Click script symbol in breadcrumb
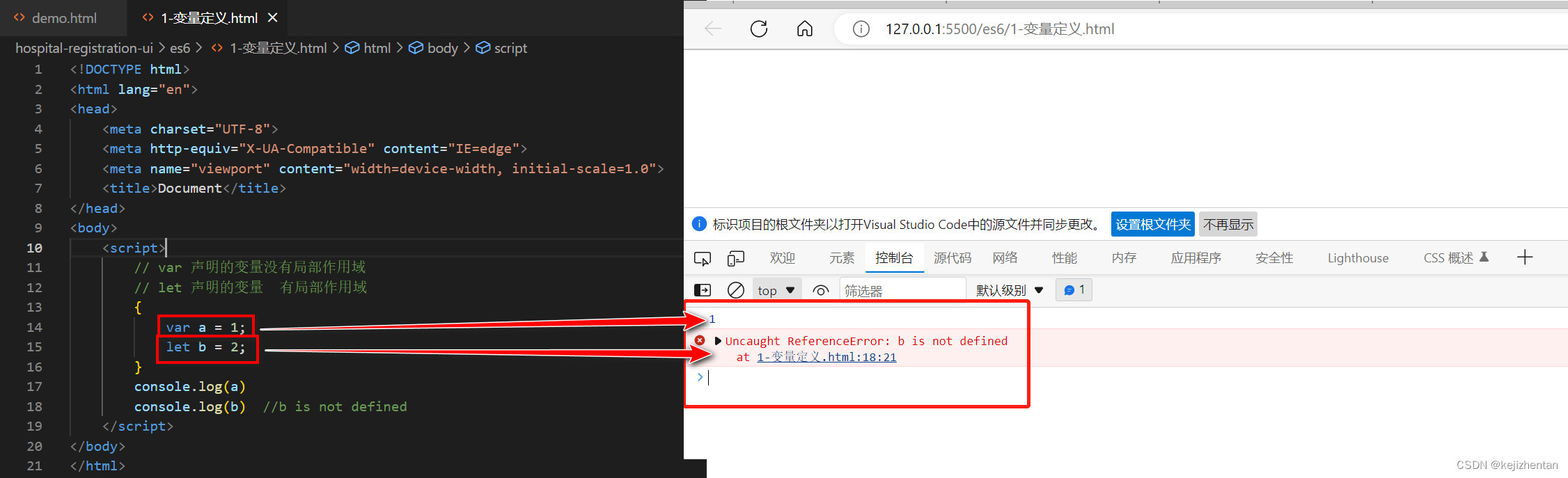The width and height of the screenshot is (1568, 478). tap(510, 48)
